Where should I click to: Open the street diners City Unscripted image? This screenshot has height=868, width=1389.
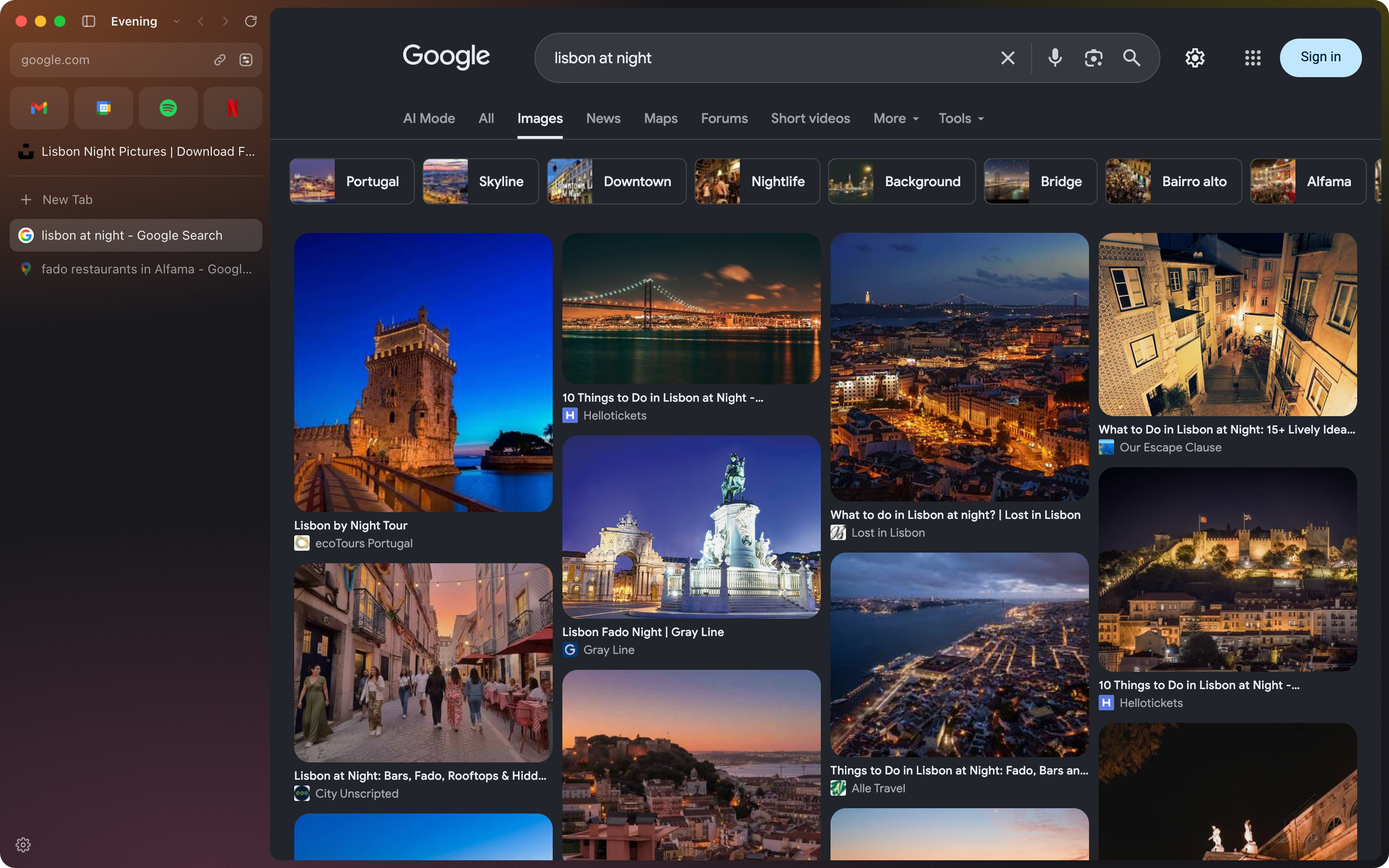[x=423, y=663]
